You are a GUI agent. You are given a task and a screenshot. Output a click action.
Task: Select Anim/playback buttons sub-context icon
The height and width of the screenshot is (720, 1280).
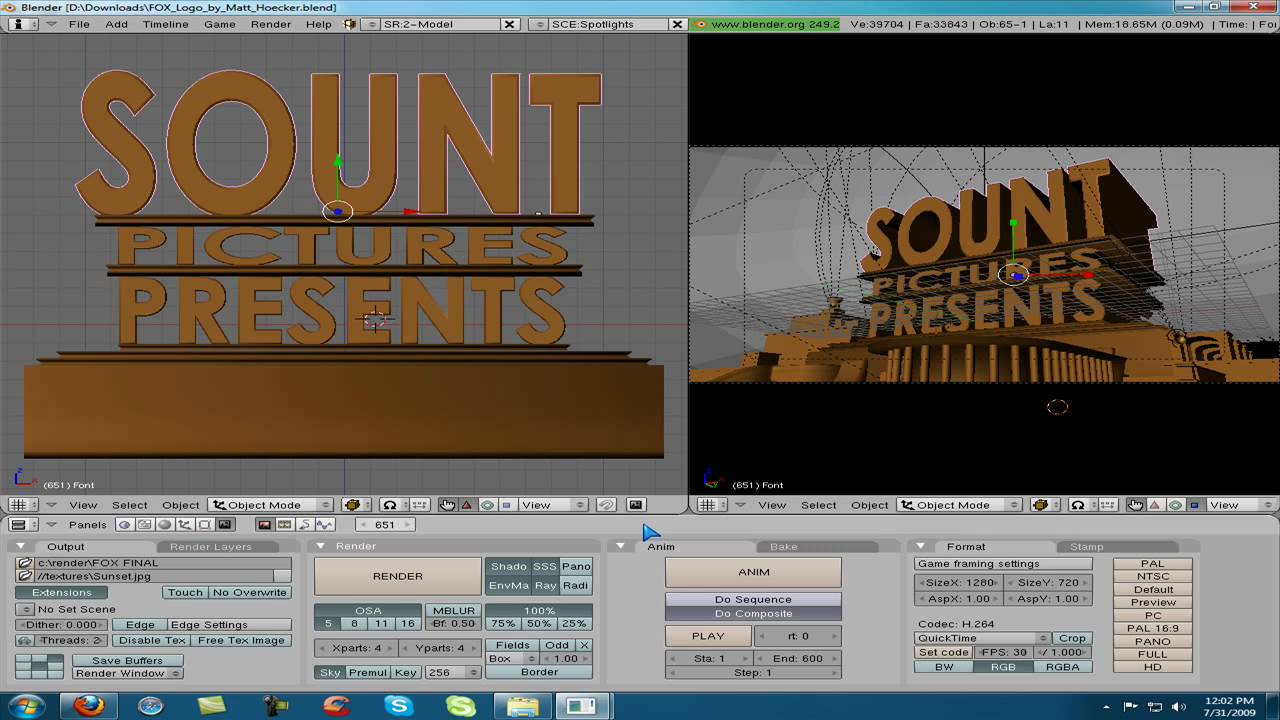tap(304, 524)
